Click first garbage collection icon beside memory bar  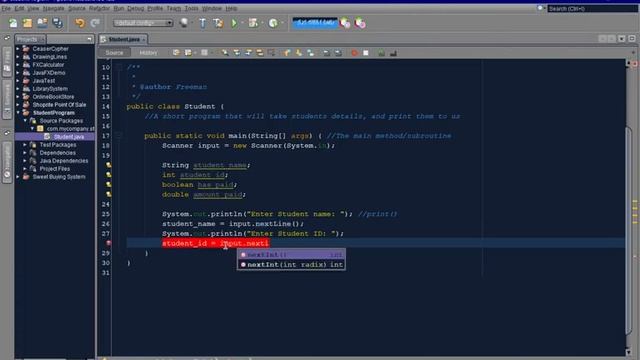[345, 23]
